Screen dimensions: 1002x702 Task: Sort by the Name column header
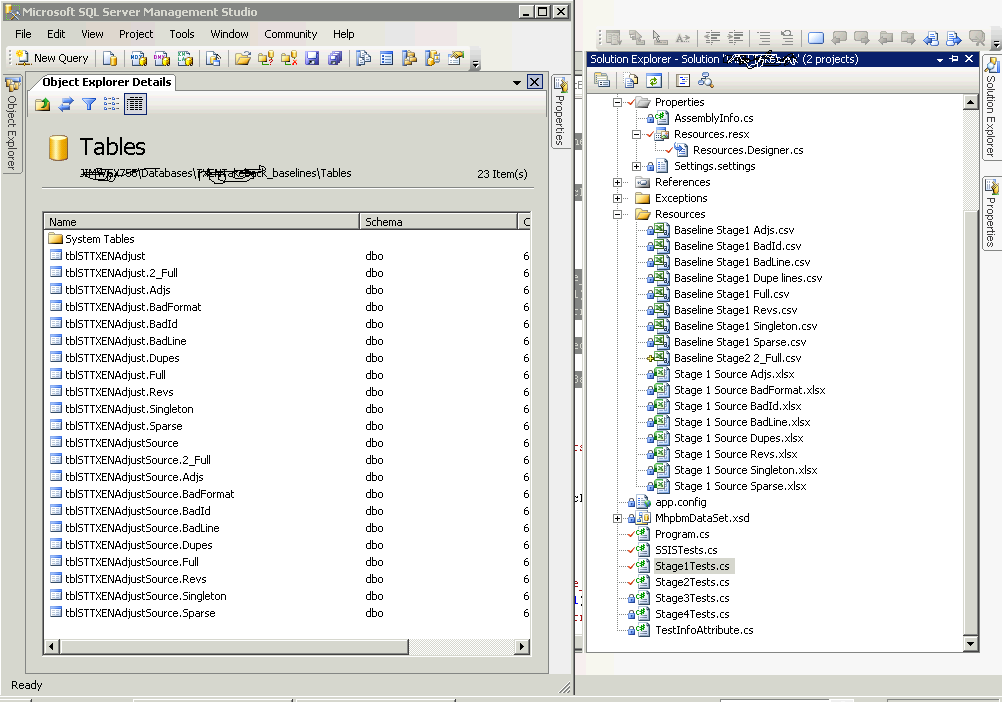(201, 222)
